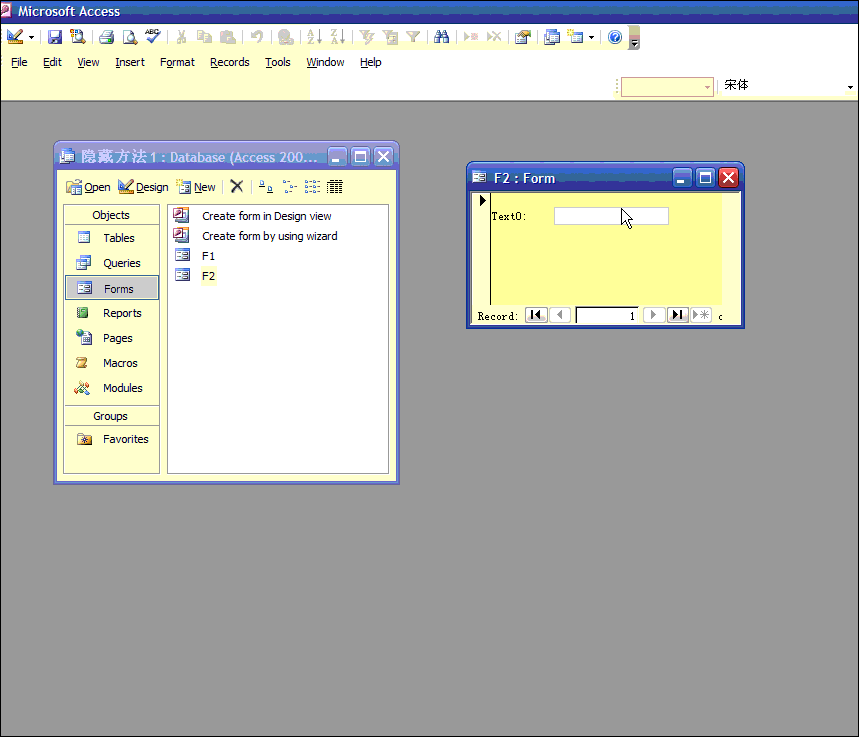Viewport: 859px width, 737px height.
Task: Click Sort Descending Z-A icon
Action: click(x=337, y=37)
